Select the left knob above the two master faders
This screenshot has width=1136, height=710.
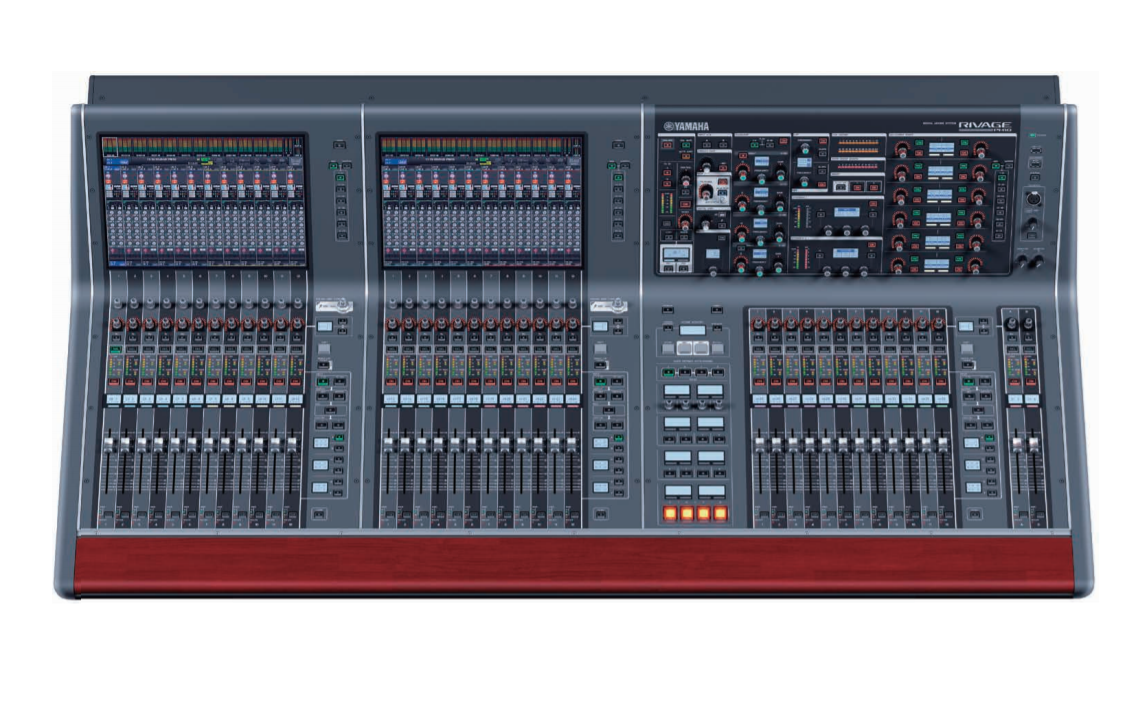pyautogui.click(x=1012, y=325)
